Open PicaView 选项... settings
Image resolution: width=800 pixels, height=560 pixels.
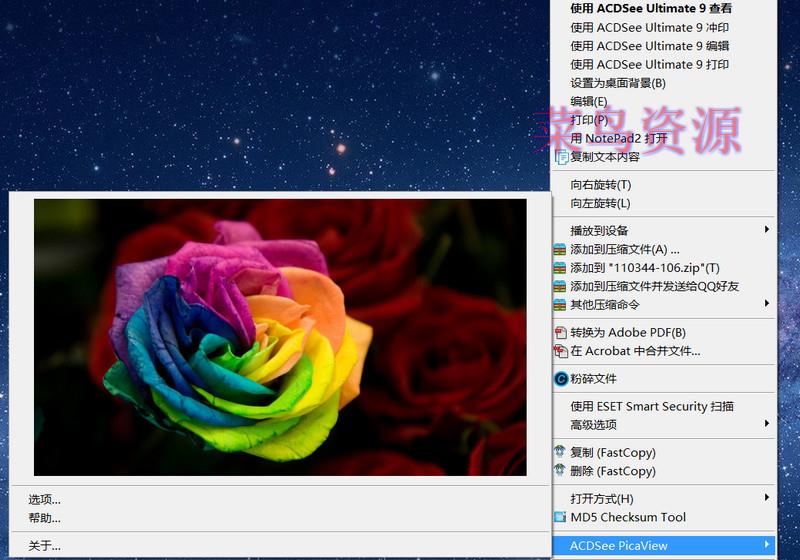pos(44,500)
